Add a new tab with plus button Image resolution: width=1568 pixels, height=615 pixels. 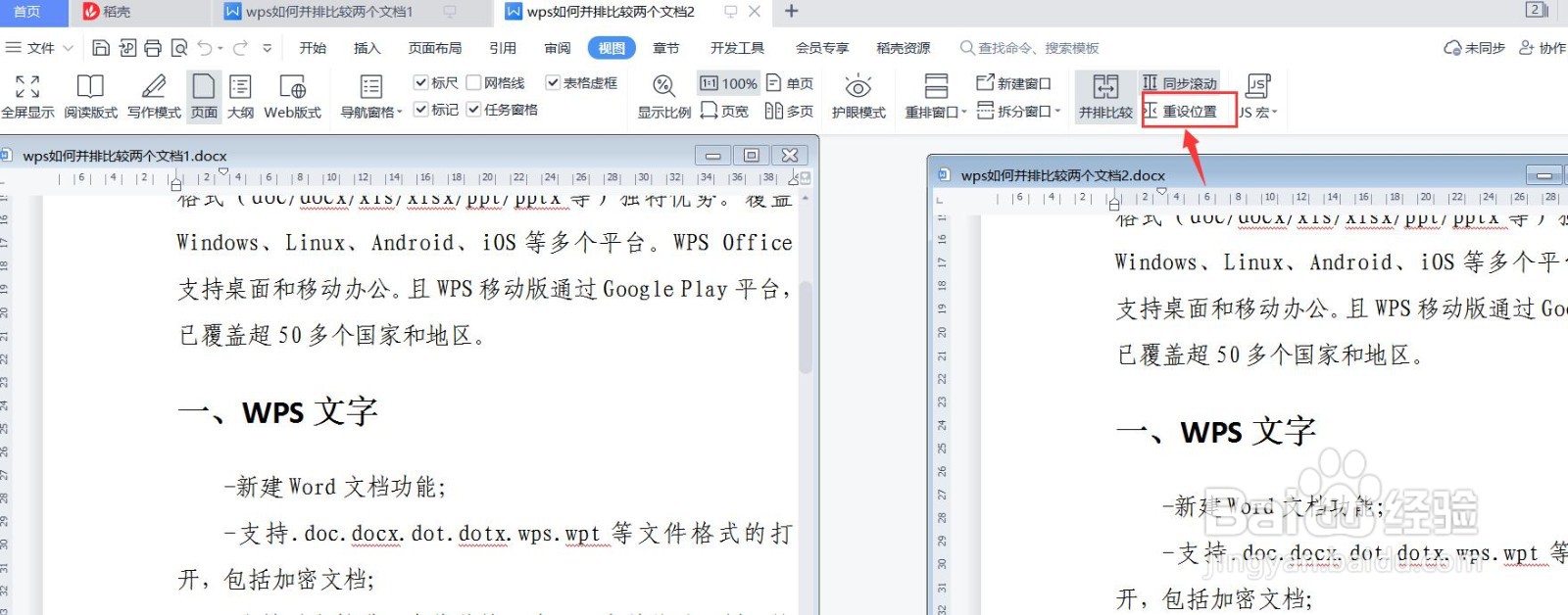(792, 11)
